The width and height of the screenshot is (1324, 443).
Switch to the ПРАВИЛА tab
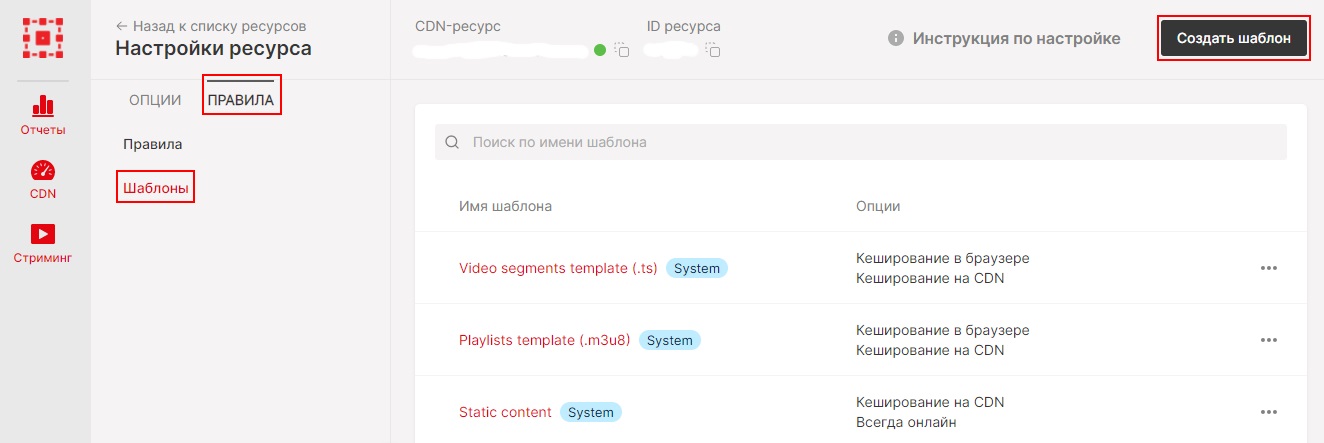click(x=240, y=100)
